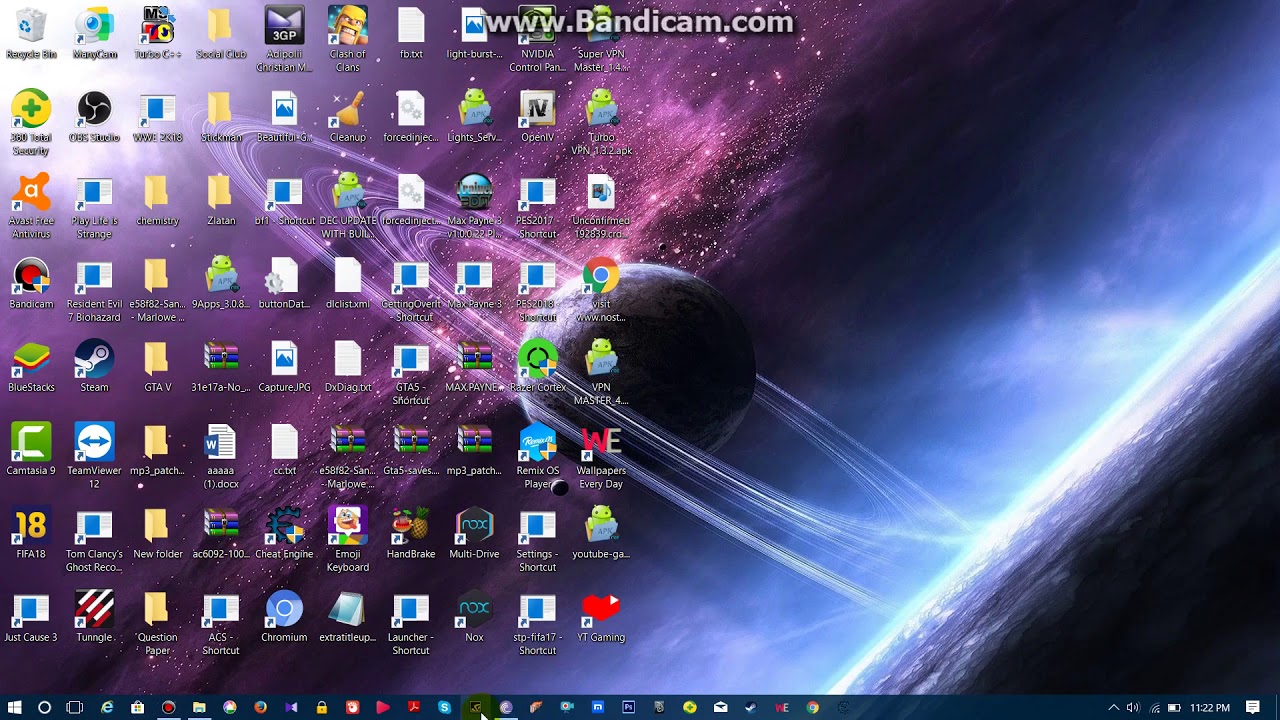Image resolution: width=1280 pixels, height=720 pixels.
Task: Open the New folder icon
Action: pyautogui.click(x=158, y=534)
